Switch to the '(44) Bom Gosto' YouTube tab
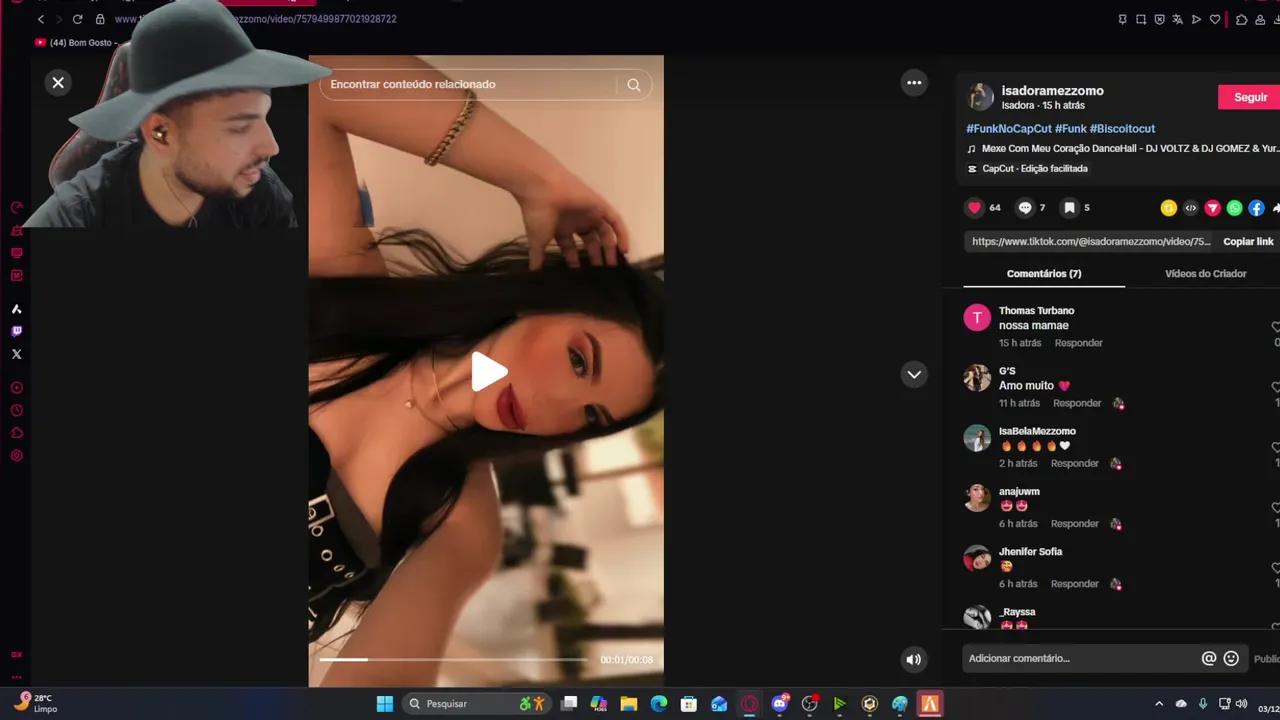The width and height of the screenshot is (1280, 720). (x=76, y=43)
